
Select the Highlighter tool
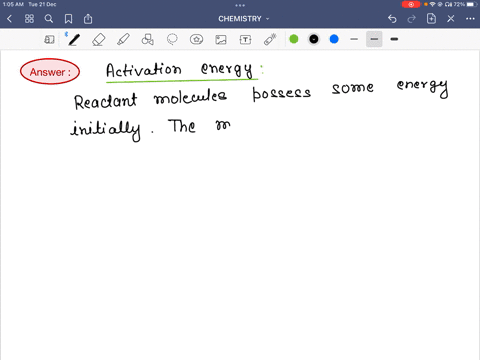click(x=123, y=40)
